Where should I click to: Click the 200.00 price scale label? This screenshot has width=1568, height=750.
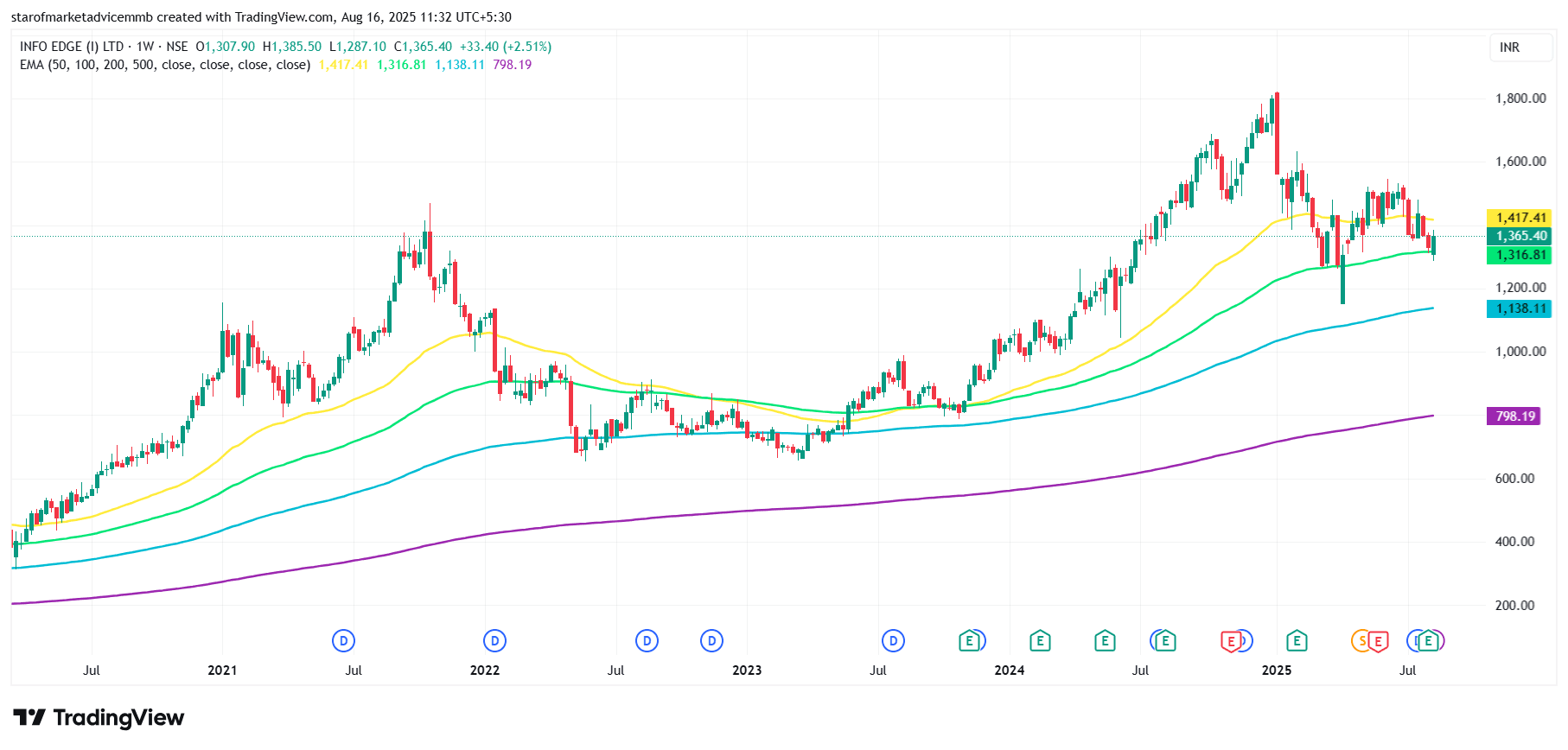click(x=1514, y=606)
